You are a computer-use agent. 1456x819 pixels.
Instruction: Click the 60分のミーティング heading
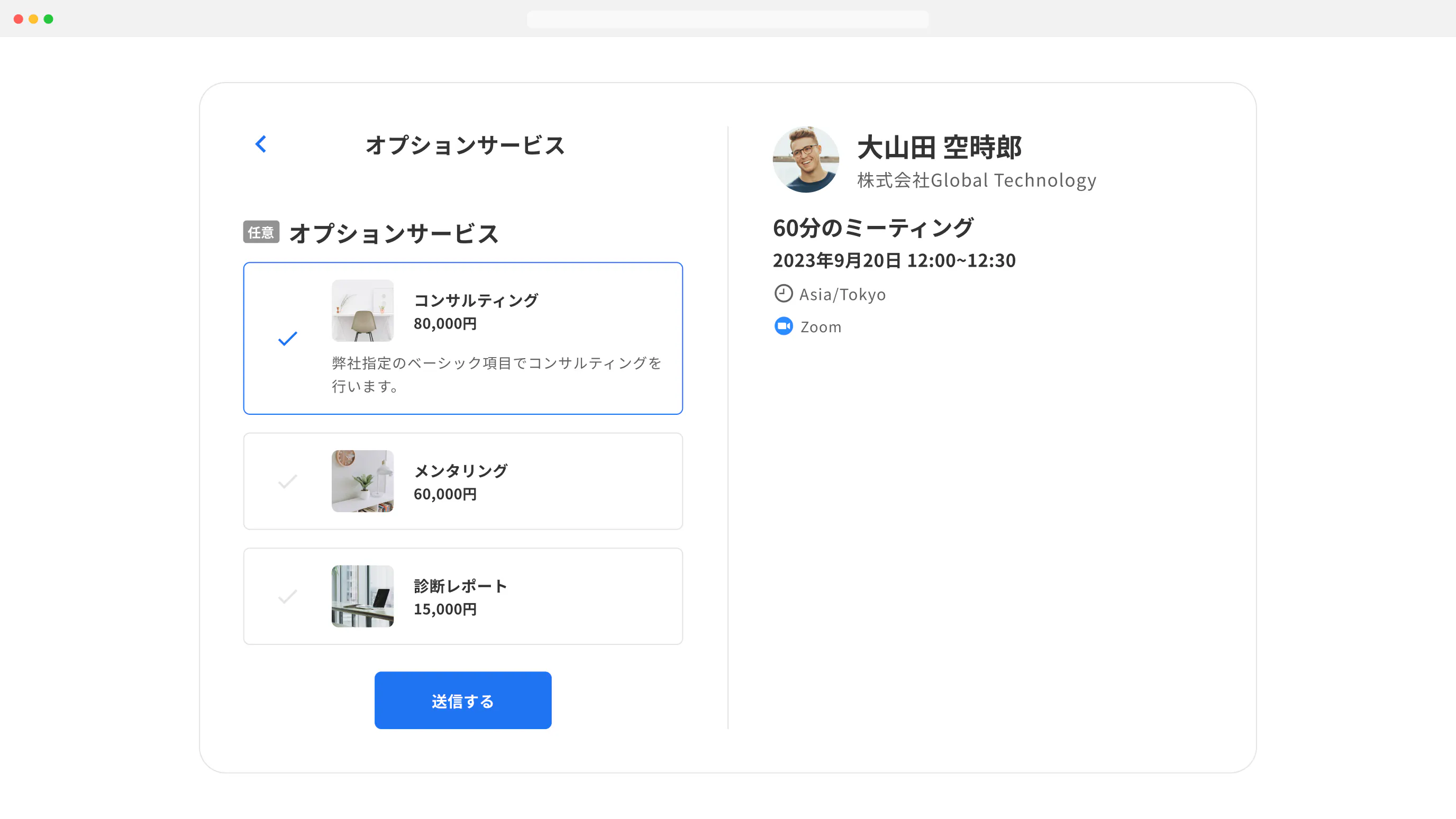coord(873,227)
